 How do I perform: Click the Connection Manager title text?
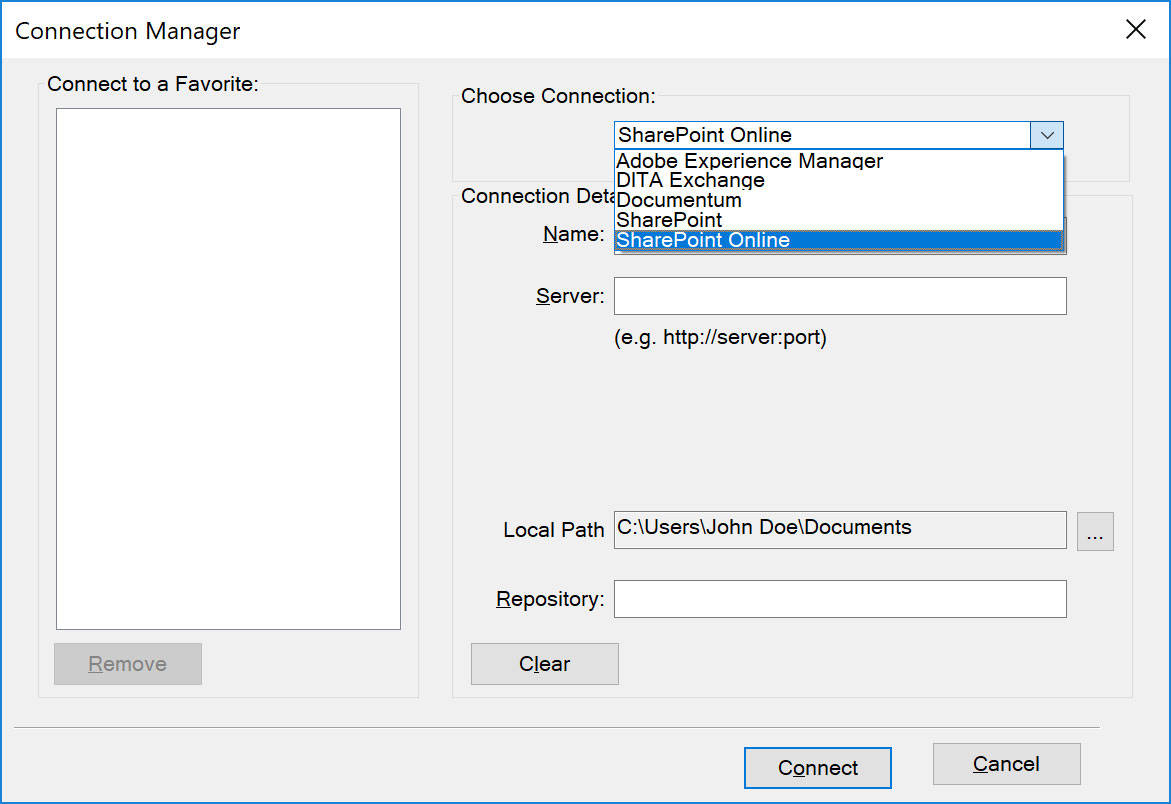(127, 31)
